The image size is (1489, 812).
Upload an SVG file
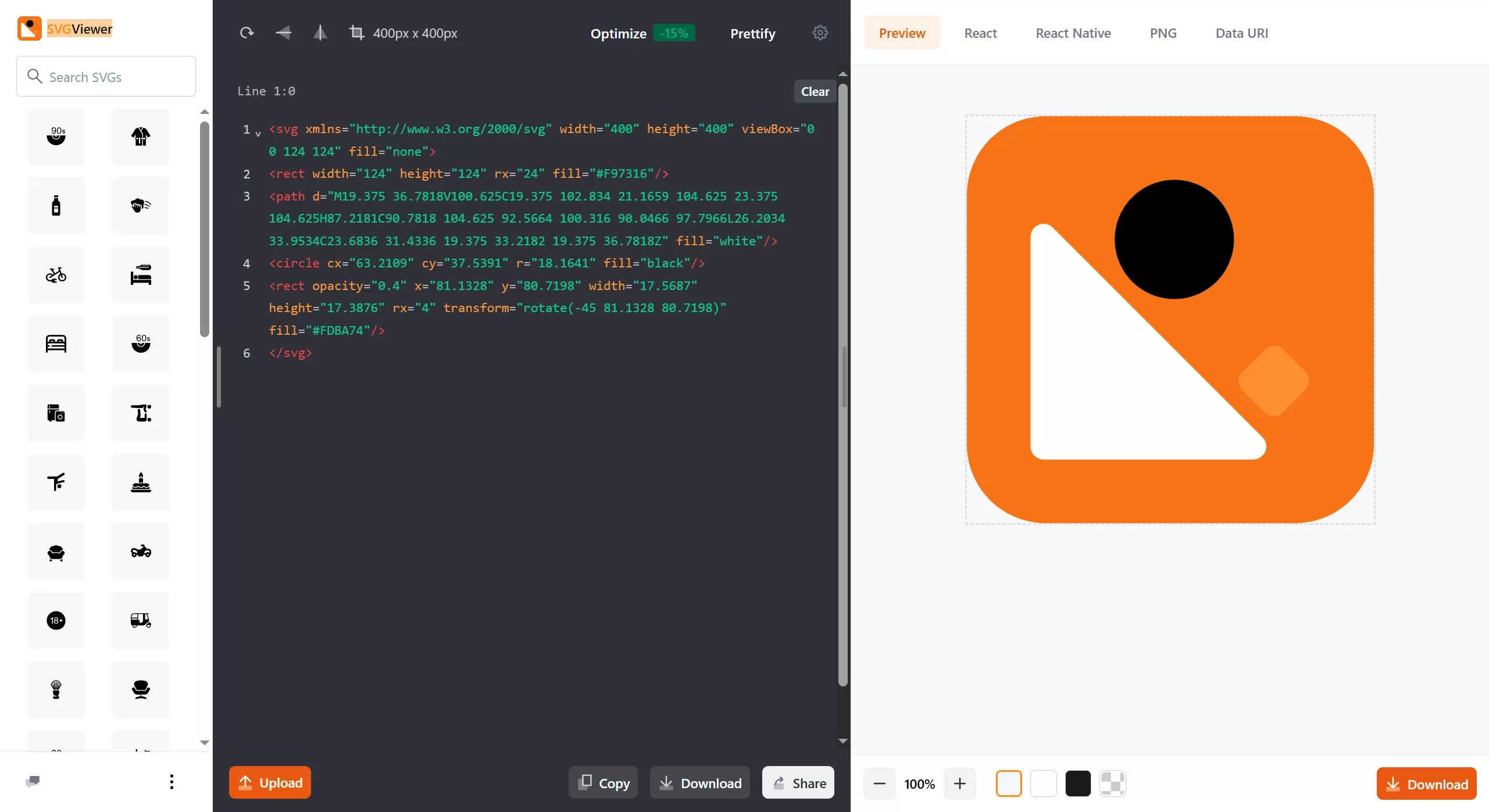(270, 783)
